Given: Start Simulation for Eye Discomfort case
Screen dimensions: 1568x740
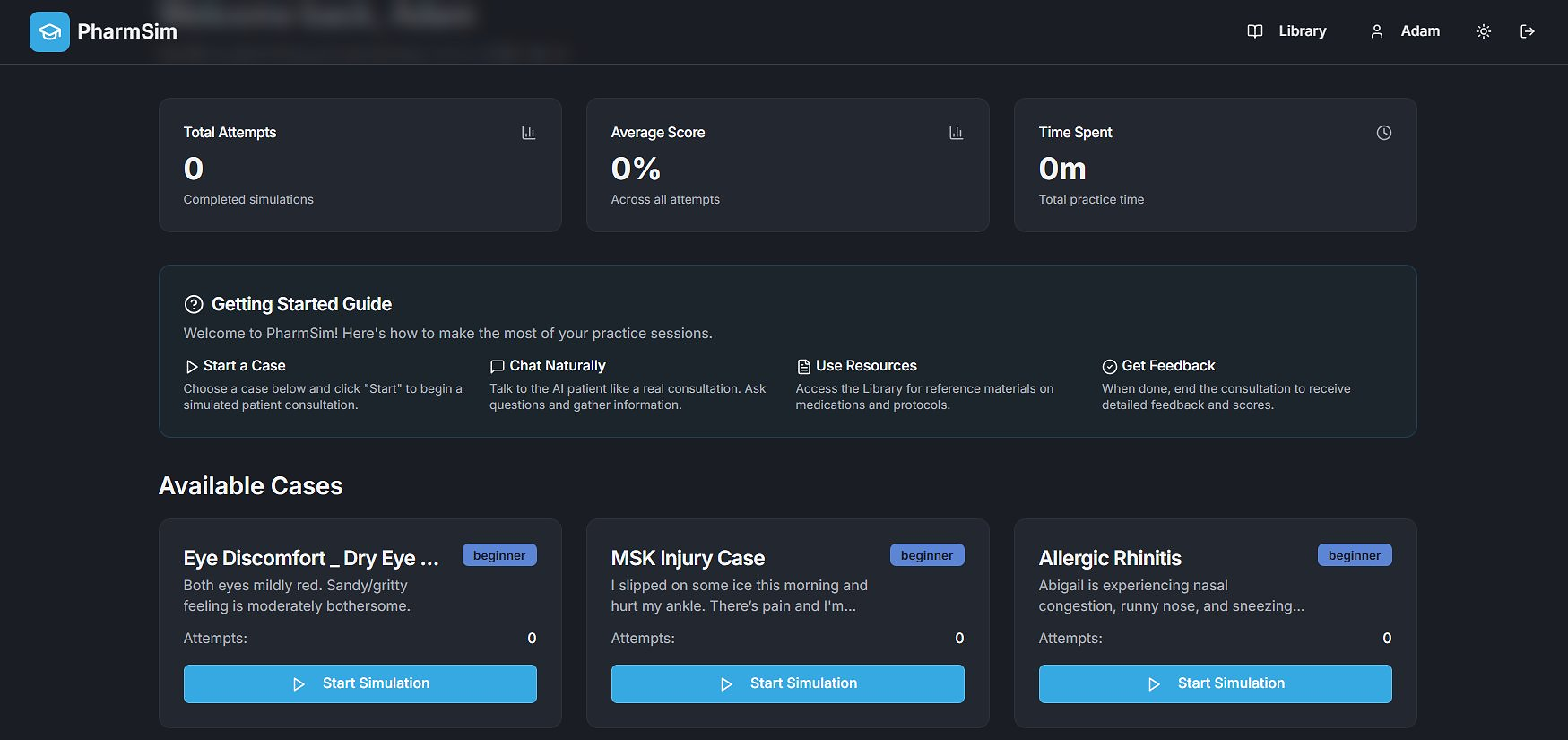Looking at the screenshot, I should [360, 683].
